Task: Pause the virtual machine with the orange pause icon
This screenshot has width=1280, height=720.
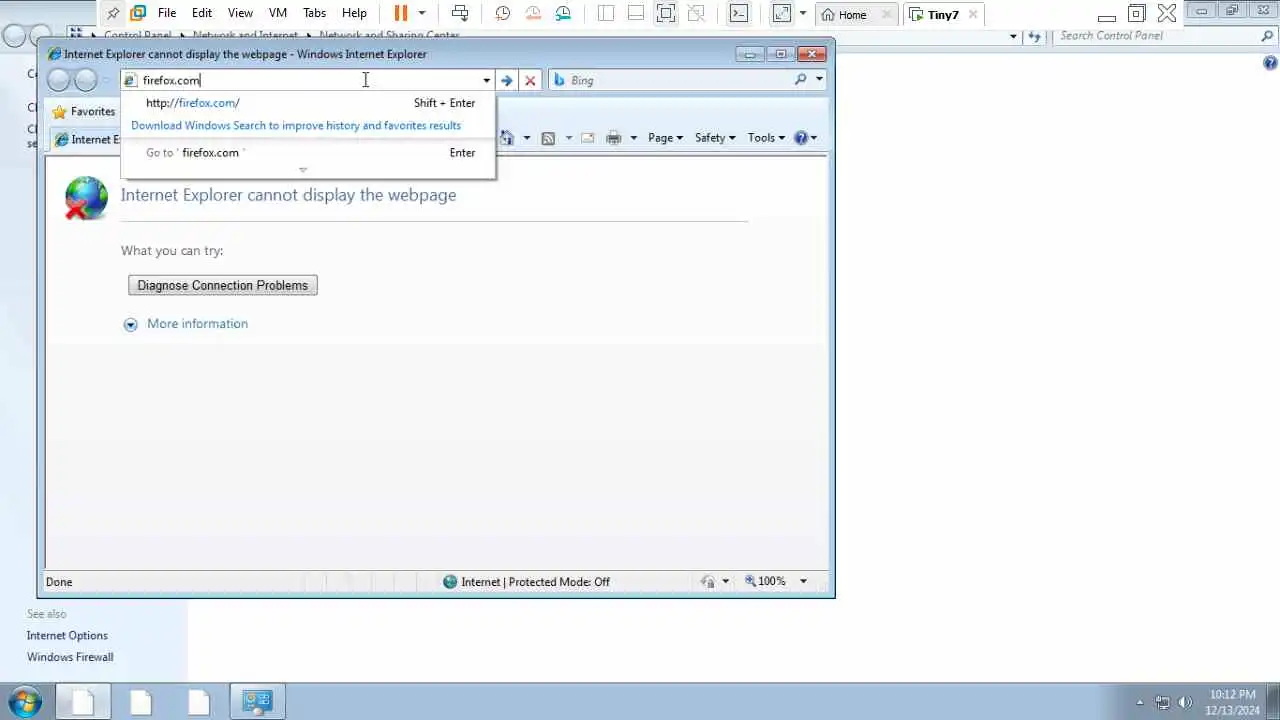Action: coord(401,13)
